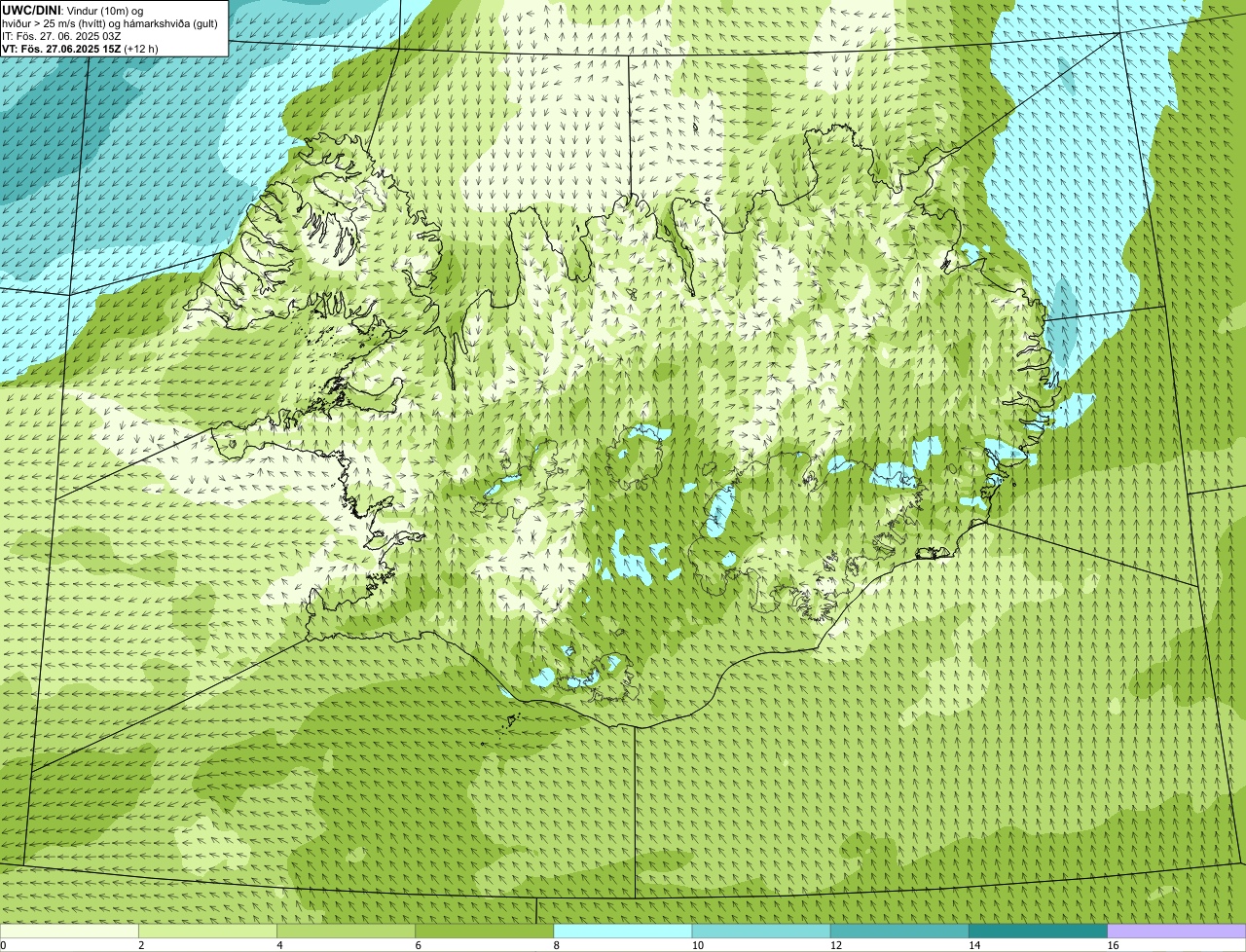The image size is (1246, 952).
Task: Click the legend scale label '6'
Action: click(x=418, y=945)
